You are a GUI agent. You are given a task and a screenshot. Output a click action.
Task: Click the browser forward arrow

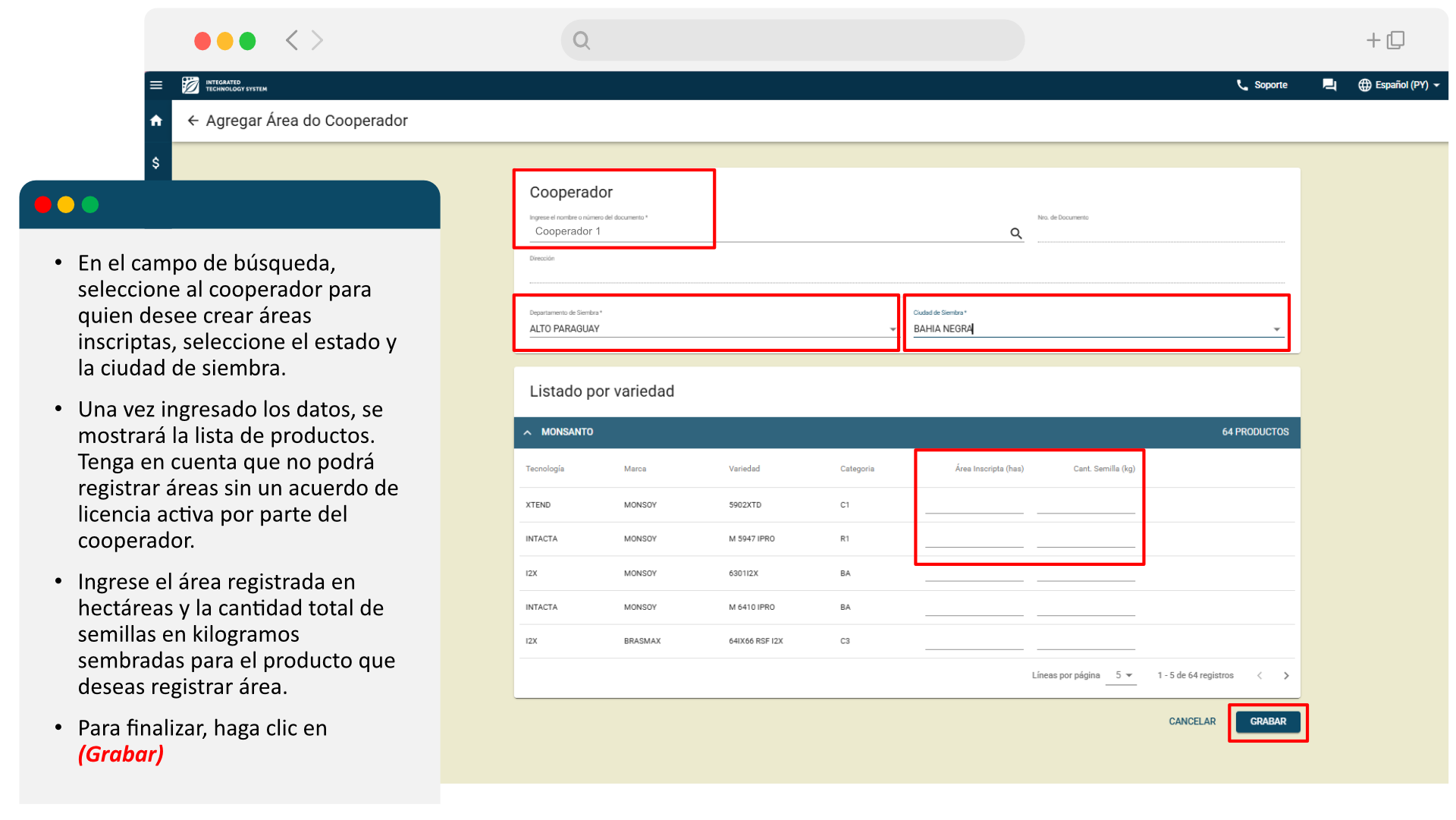[x=317, y=40]
